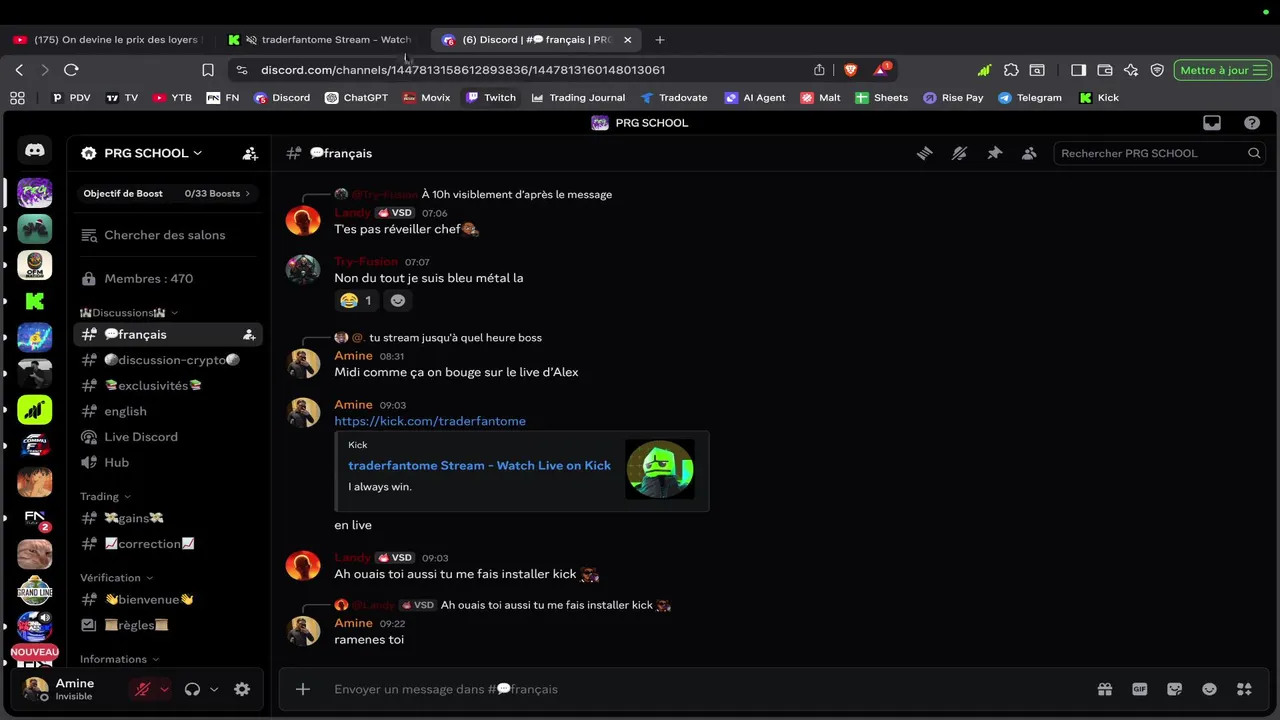Toggle microphone mute in user panel
The image size is (1280, 720).
click(x=143, y=689)
